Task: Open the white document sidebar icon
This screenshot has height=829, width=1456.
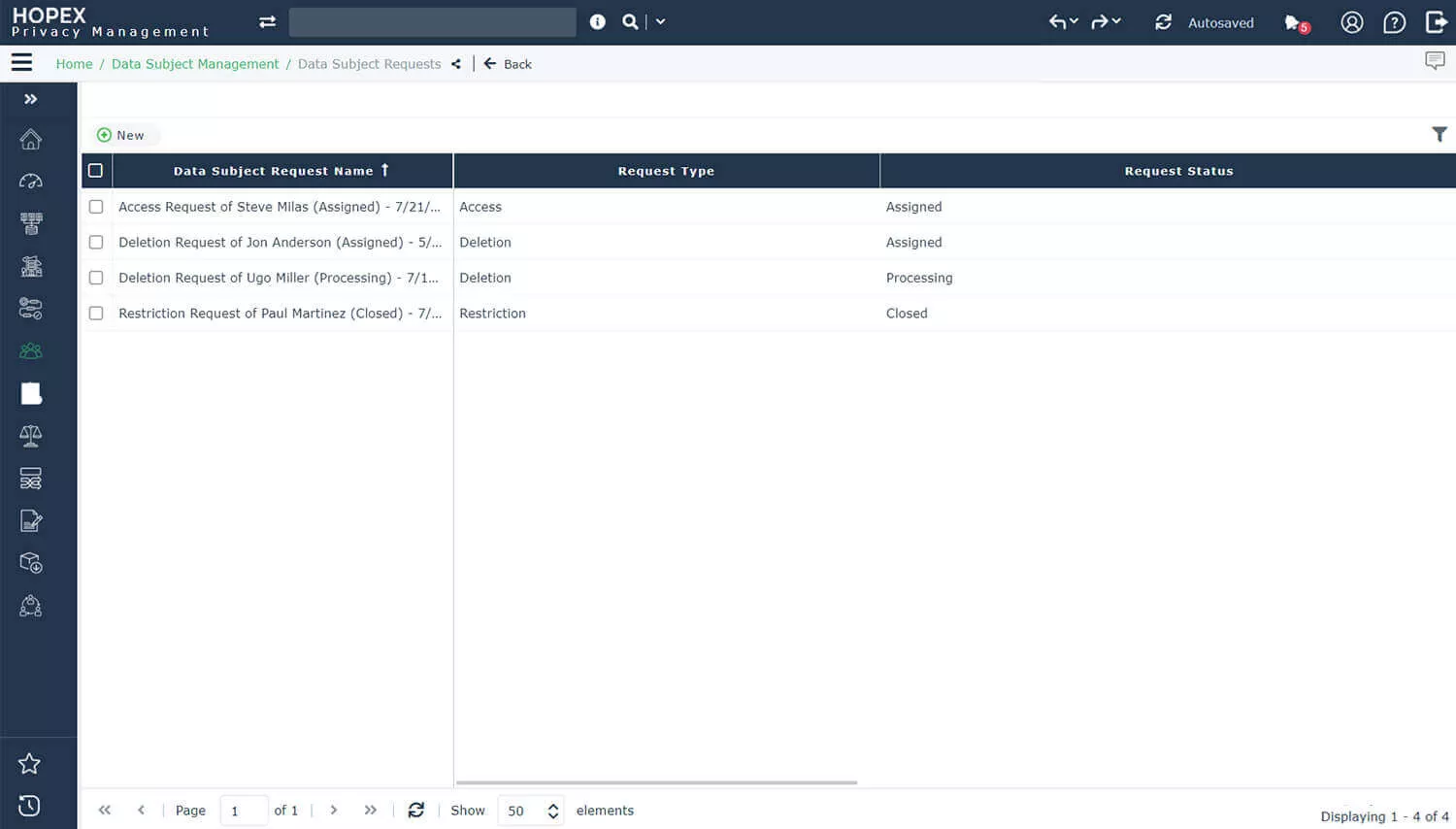Action: [x=31, y=393]
